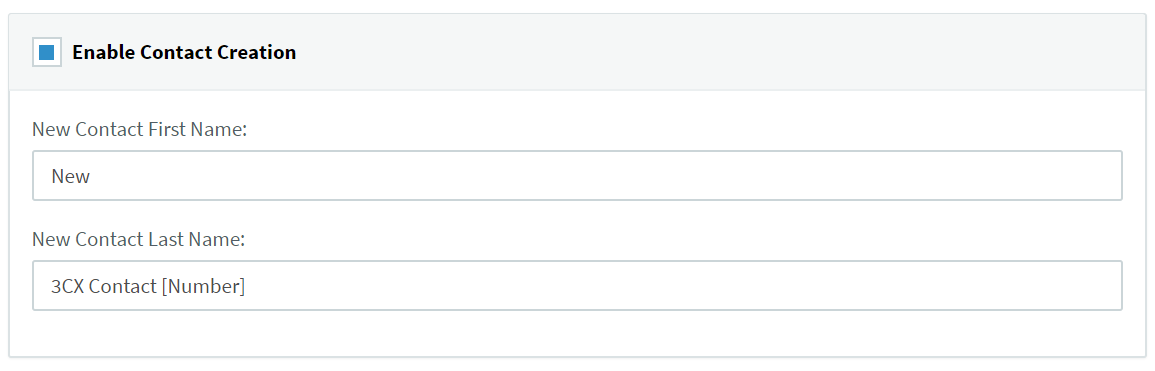Viewport: 1155px width, 371px height.
Task: Click the "3CX" word in last name field
Action: (68, 286)
